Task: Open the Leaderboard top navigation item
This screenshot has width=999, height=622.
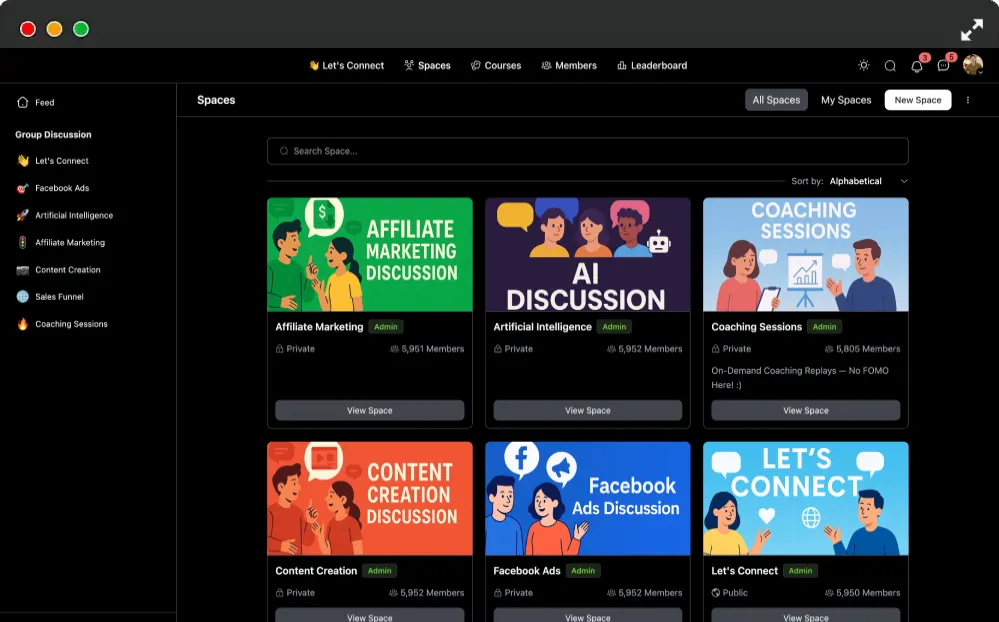Action: (652, 66)
